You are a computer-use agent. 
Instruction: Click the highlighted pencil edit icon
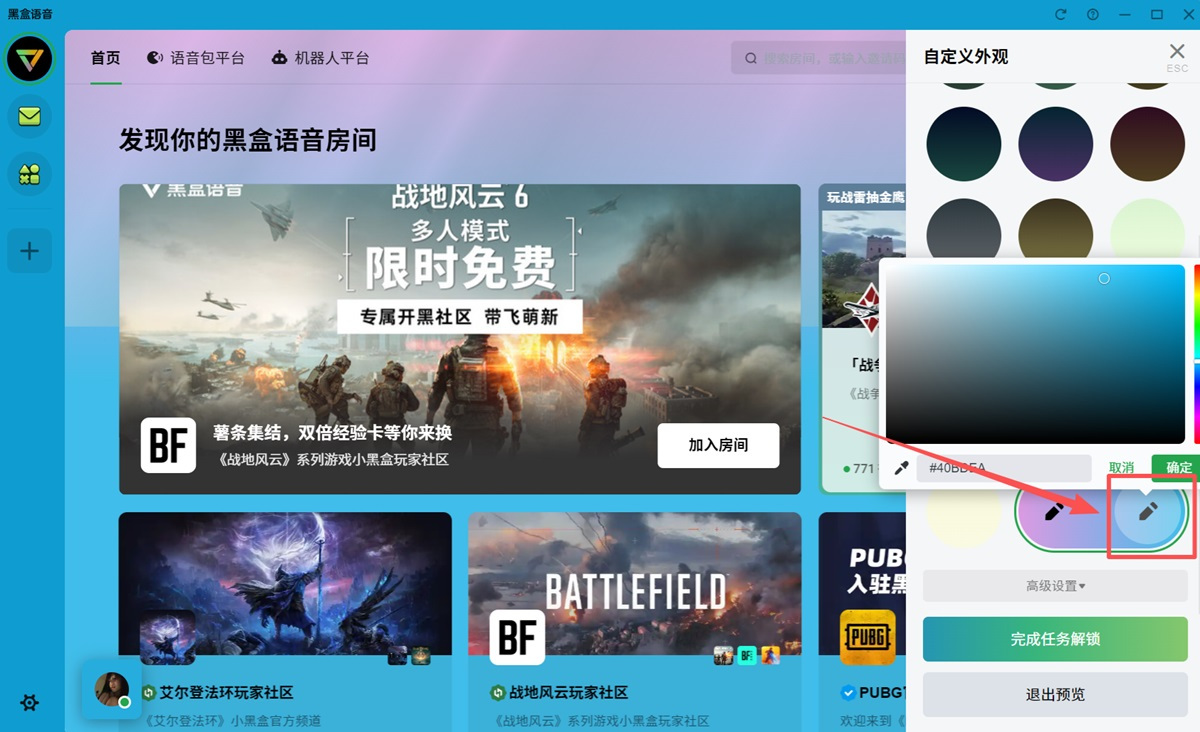click(x=1150, y=515)
